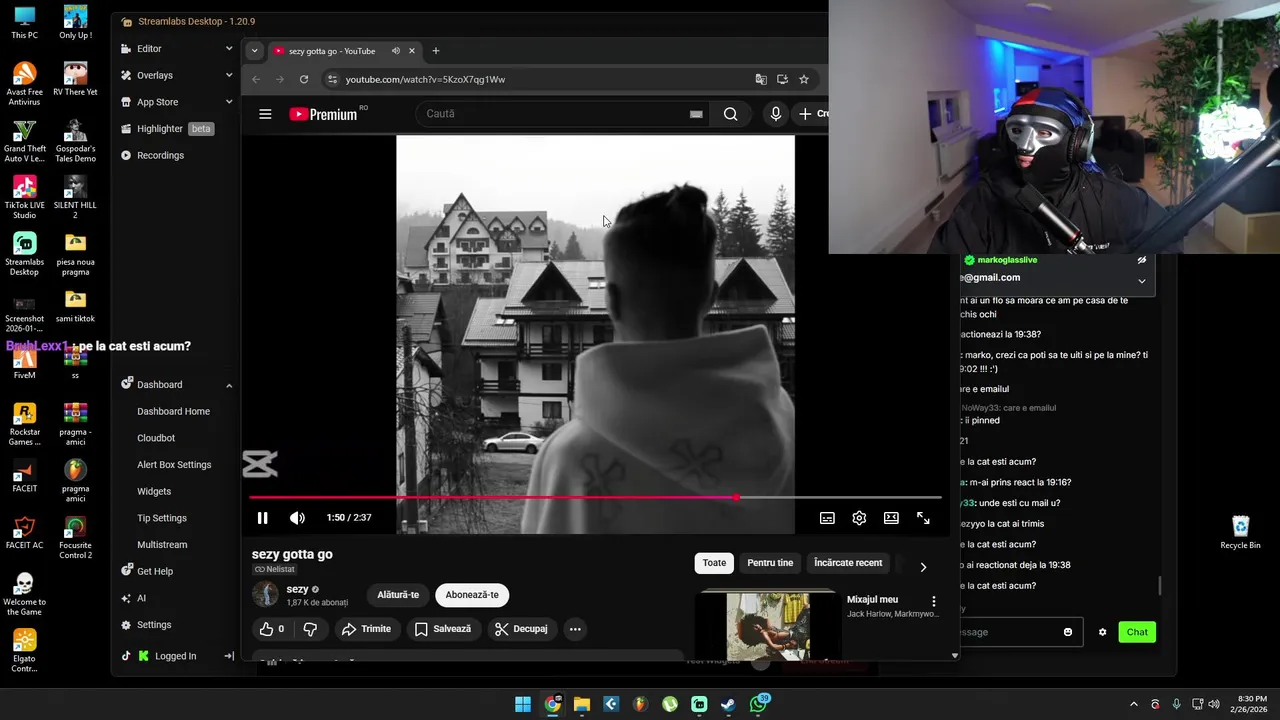Reload the YouTube page

tap(304, 79)
